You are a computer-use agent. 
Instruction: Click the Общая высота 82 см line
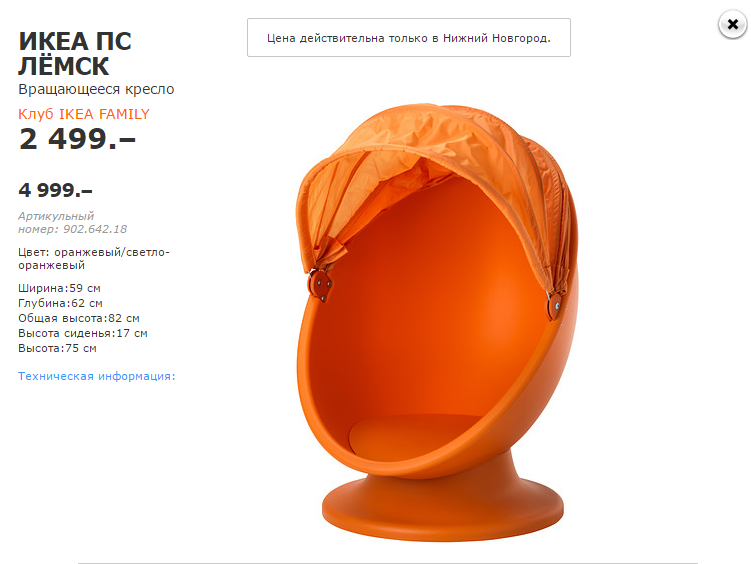(79, 318)
